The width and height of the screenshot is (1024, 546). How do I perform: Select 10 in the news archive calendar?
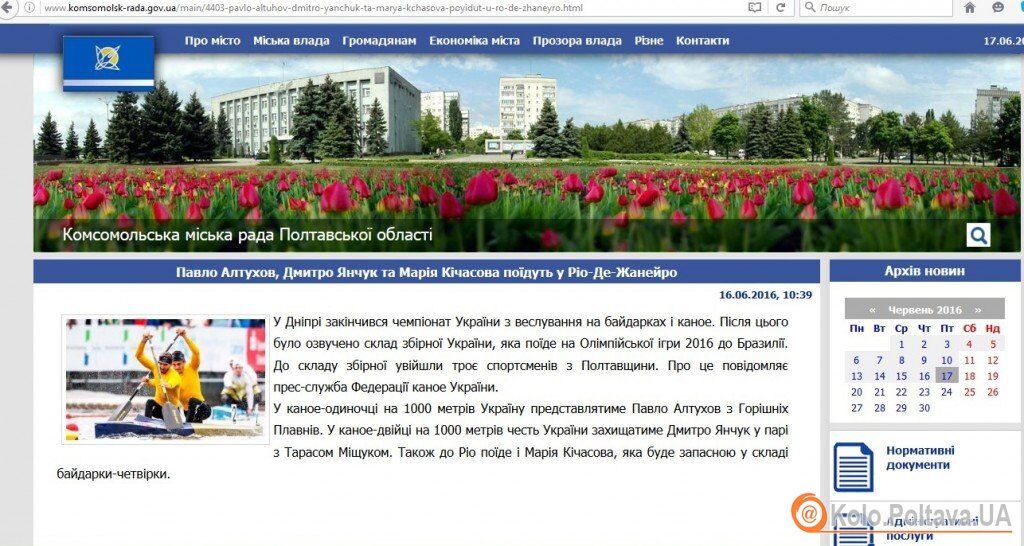947,360
